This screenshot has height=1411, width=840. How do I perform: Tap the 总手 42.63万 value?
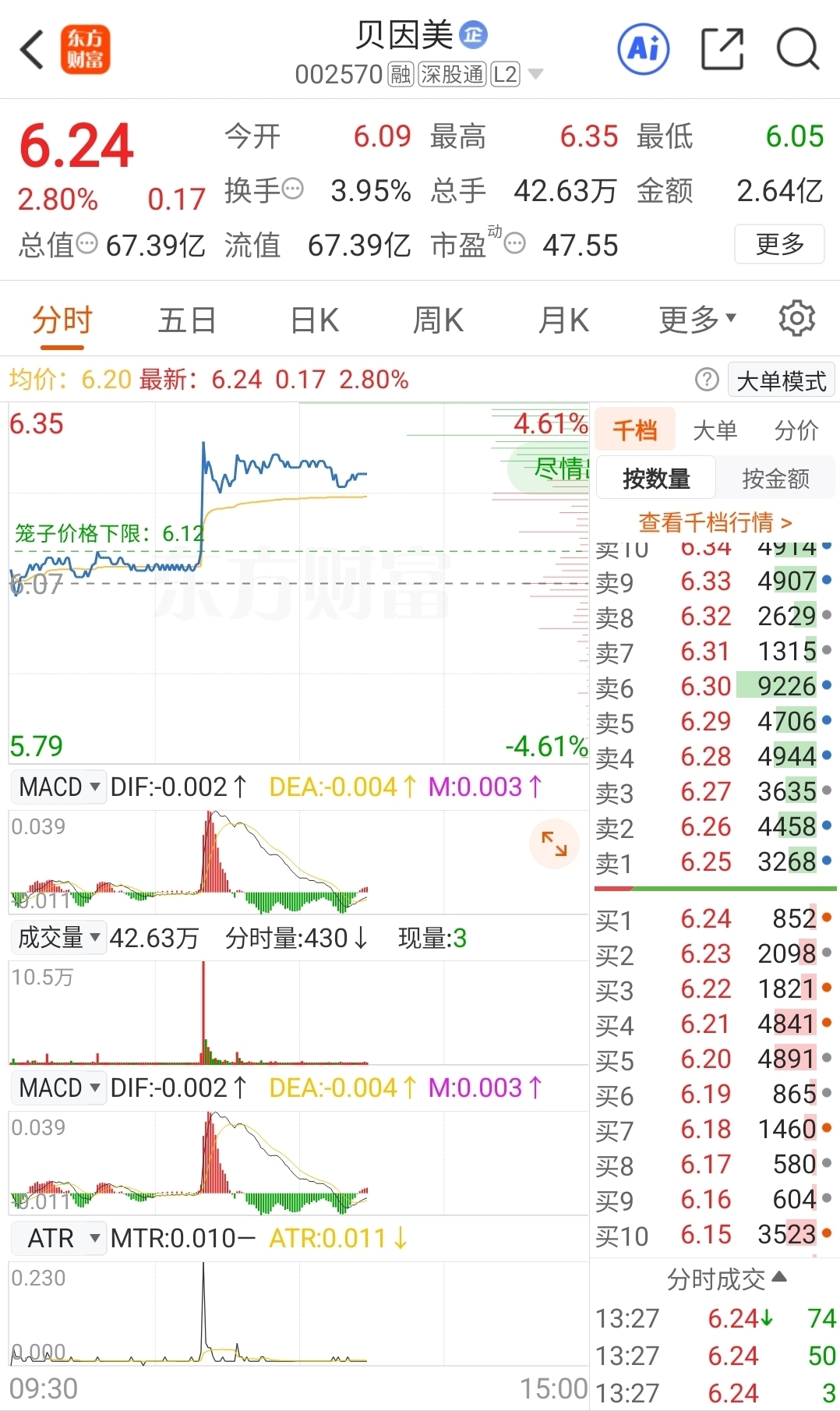point(566,190)
